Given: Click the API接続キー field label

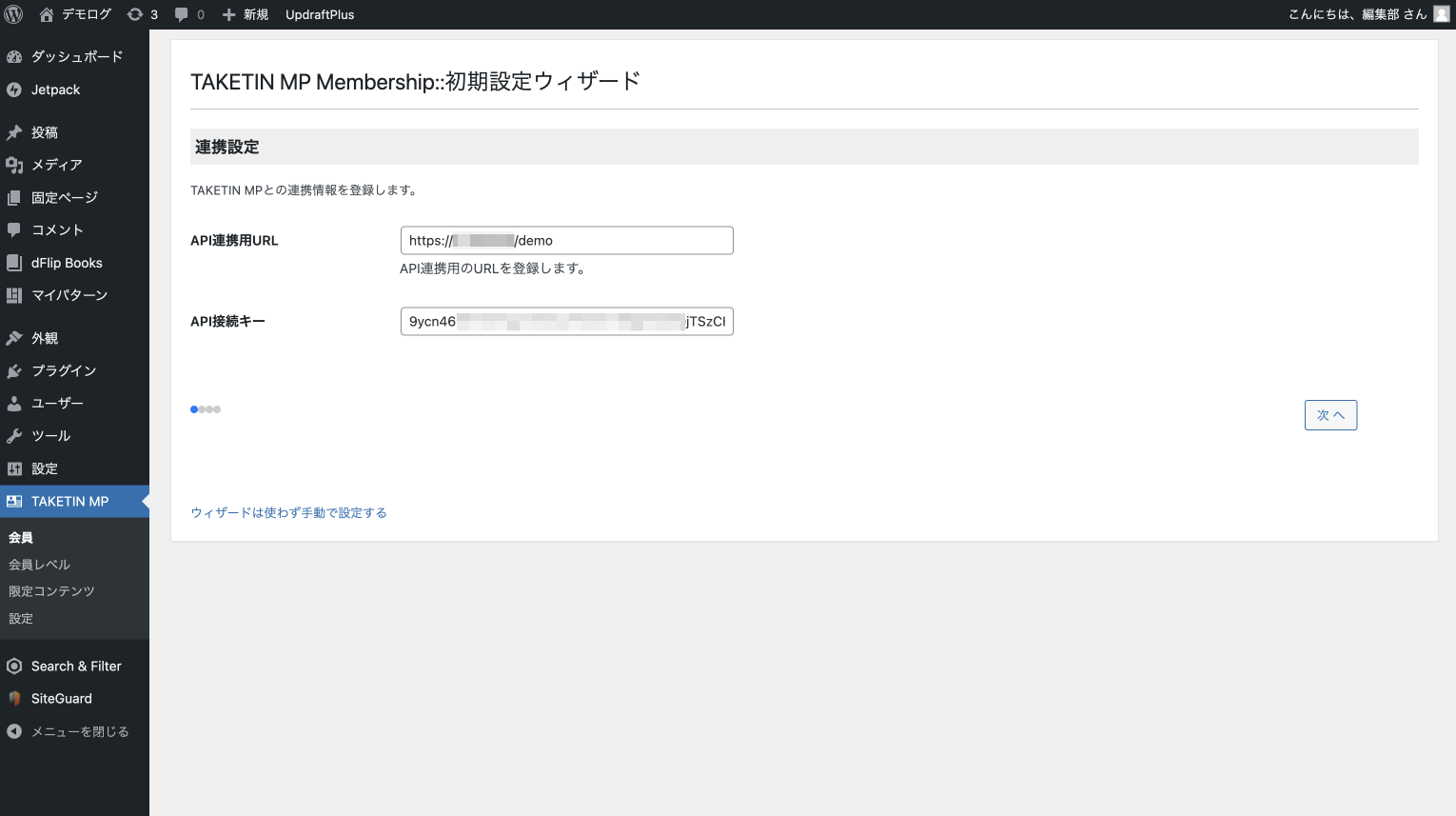Looking at the screenshot, I should [227, 322].
